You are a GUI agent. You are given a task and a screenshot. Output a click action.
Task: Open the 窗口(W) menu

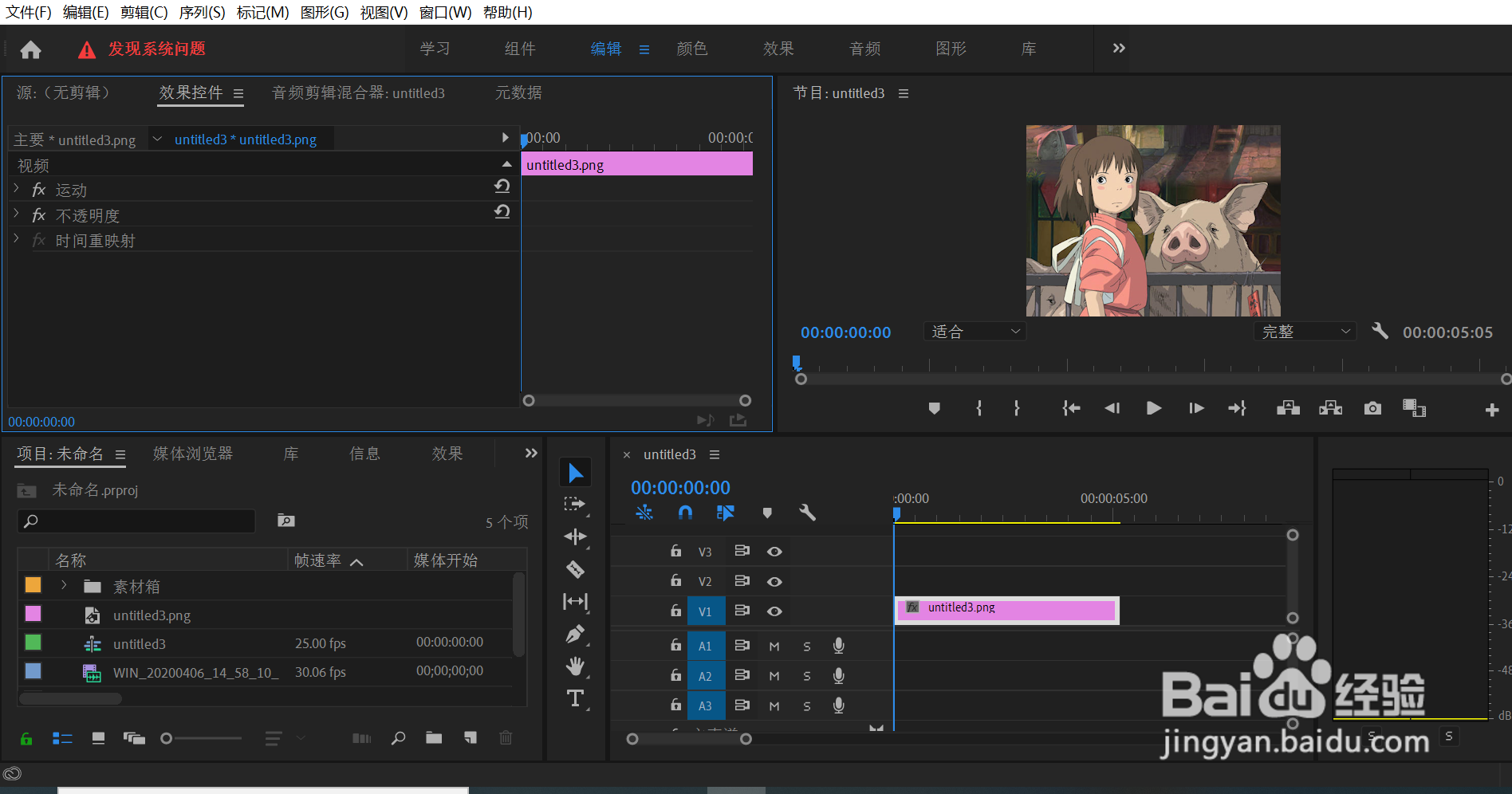point(445,13)
